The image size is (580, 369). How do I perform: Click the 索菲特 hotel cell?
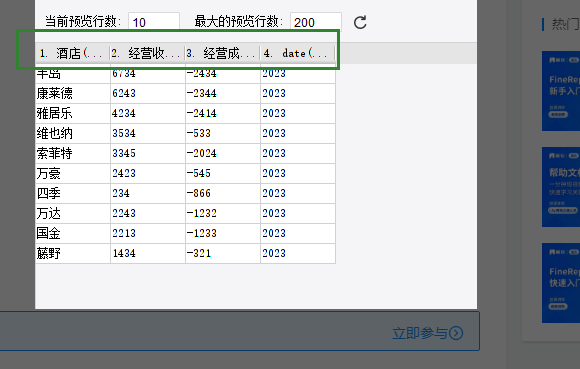(x=73, y=153)
